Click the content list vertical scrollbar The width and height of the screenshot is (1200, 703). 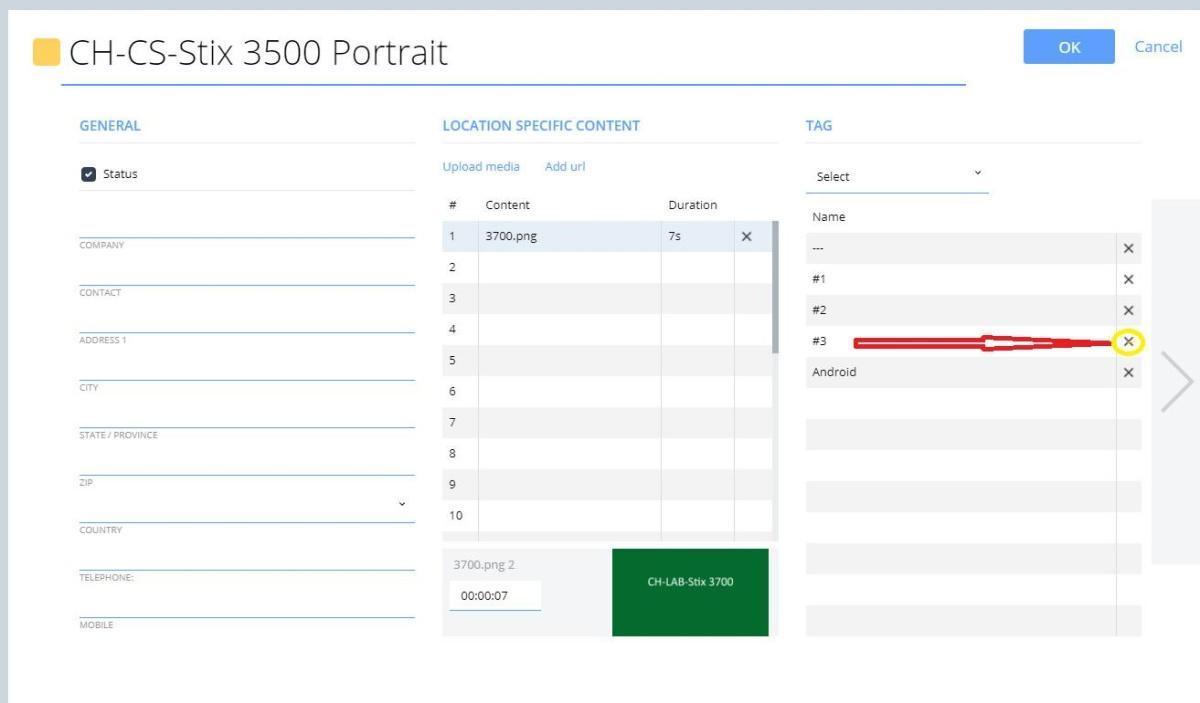point(775,288)
